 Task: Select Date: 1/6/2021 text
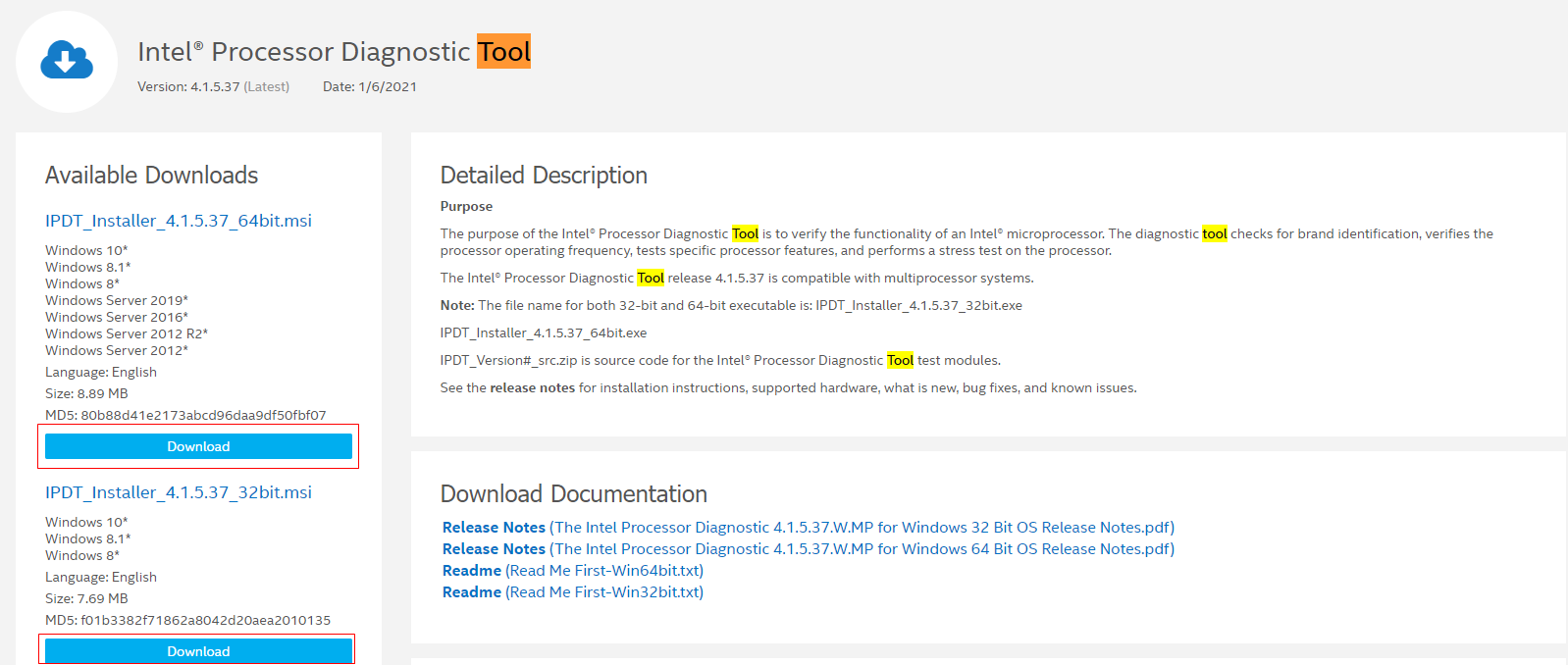click(x=370, y=86)
